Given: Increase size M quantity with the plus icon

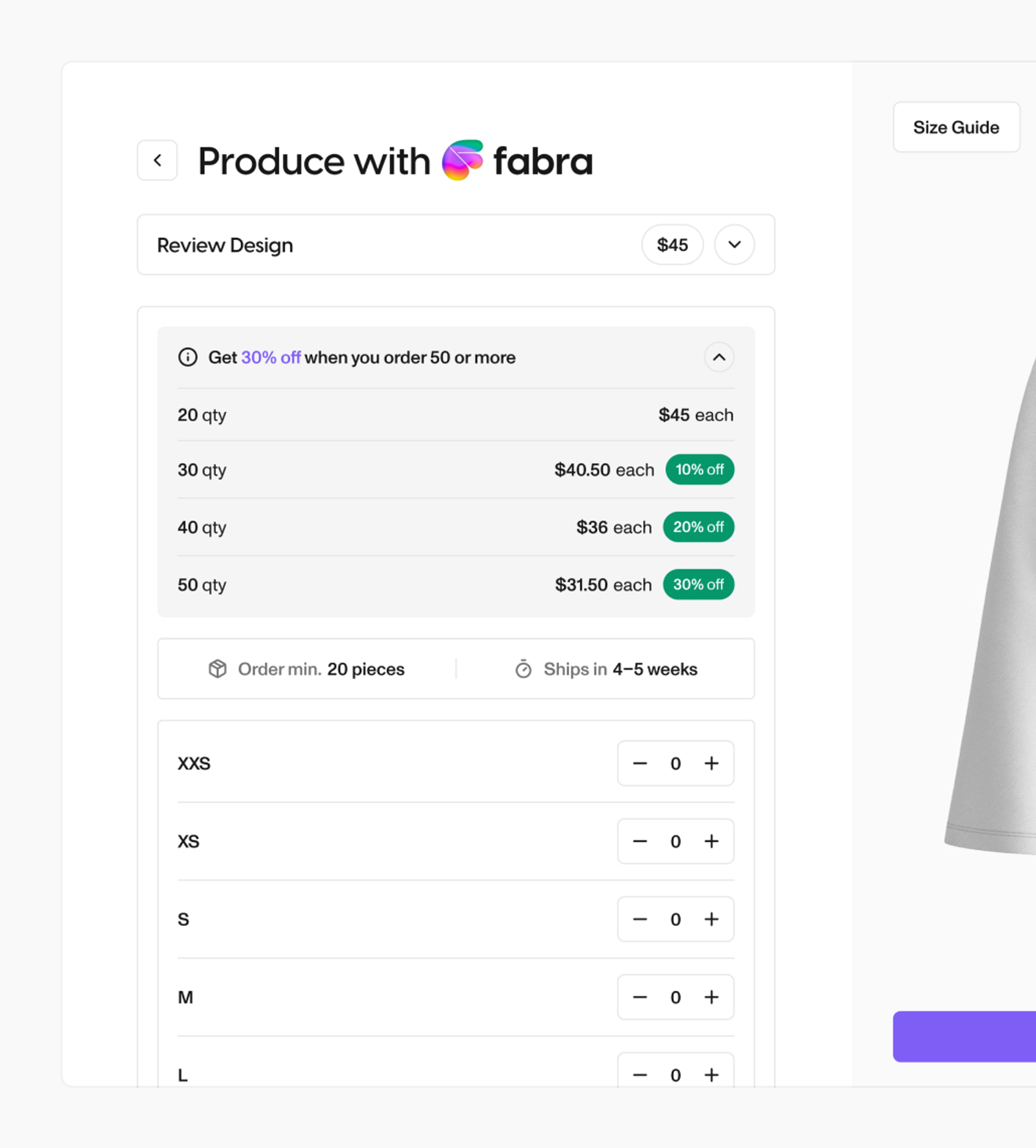Looking at the screenshot, I should click(x=711, y=997).
